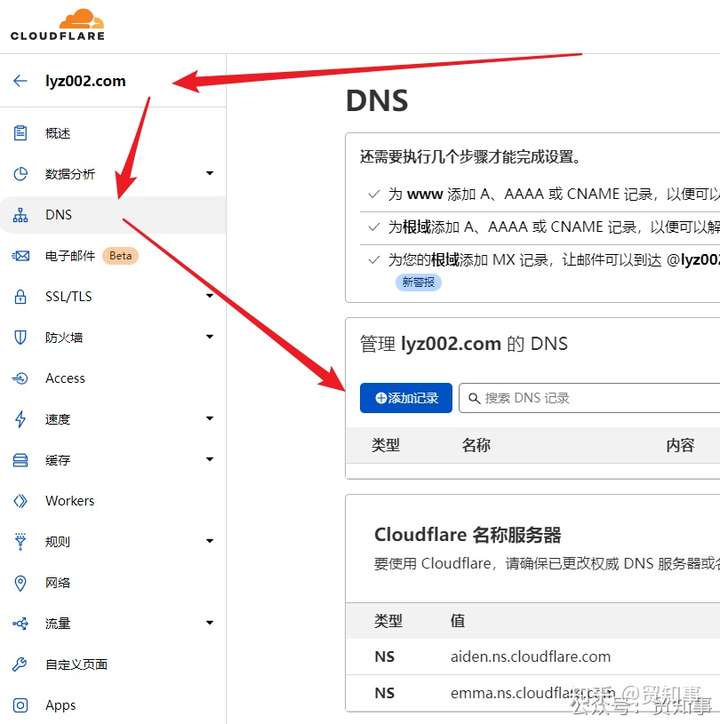
Task: Open the 电子邮件 sidebar item
Action: [70, 256]
